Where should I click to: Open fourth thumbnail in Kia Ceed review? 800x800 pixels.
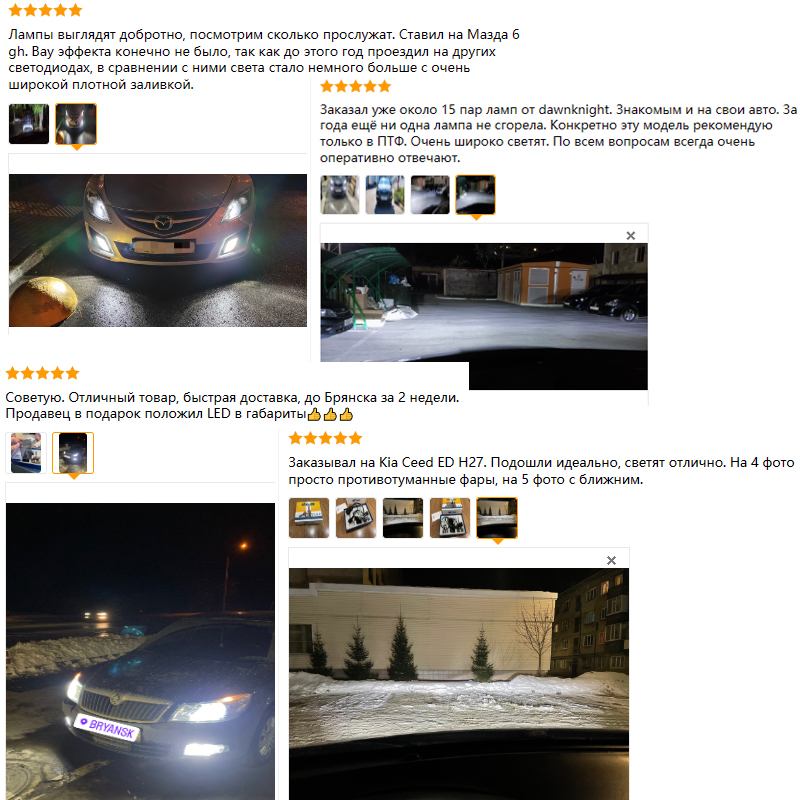pos(450,518)
